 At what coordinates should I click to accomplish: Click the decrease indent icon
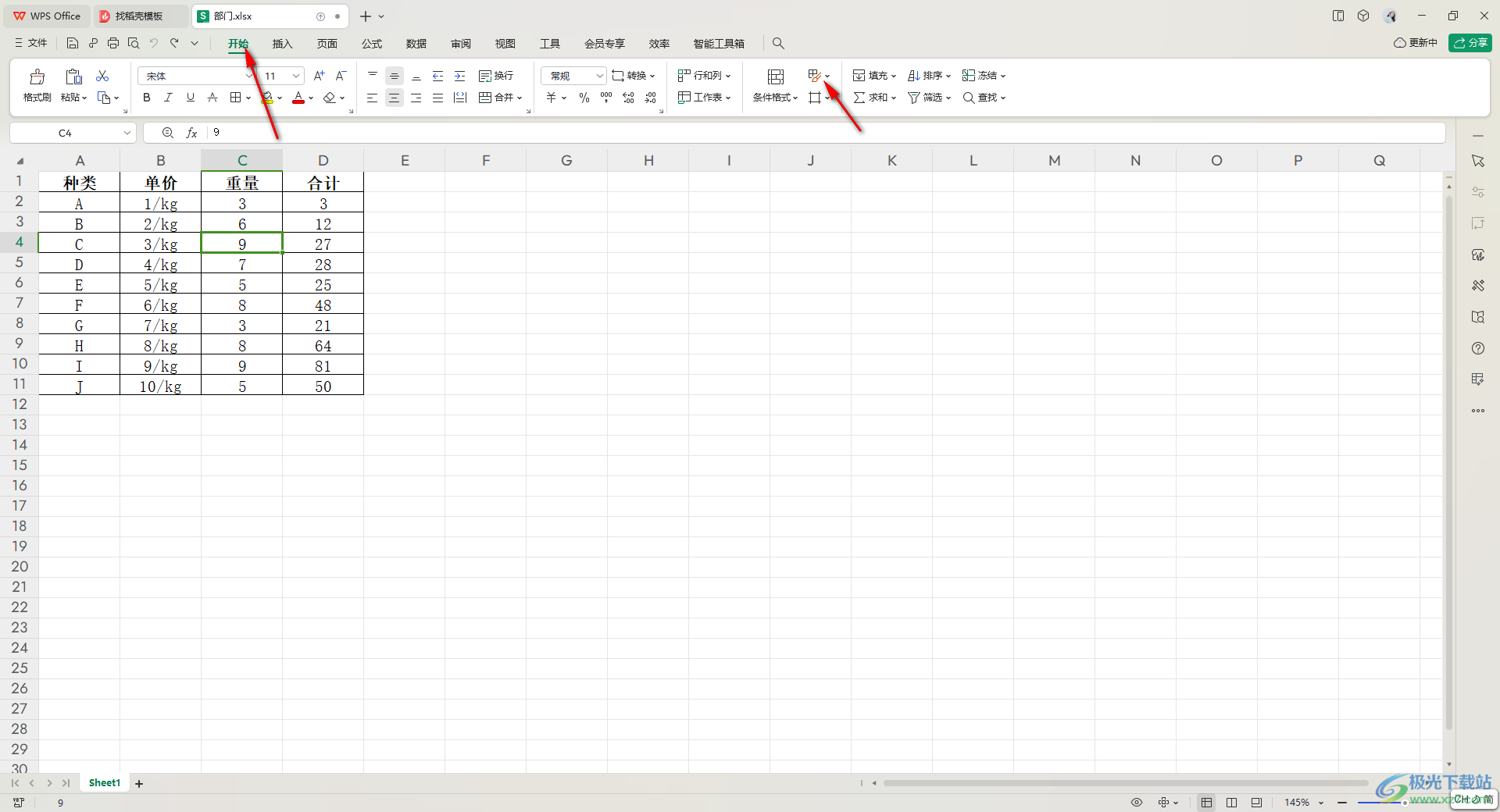pos(438,76)
